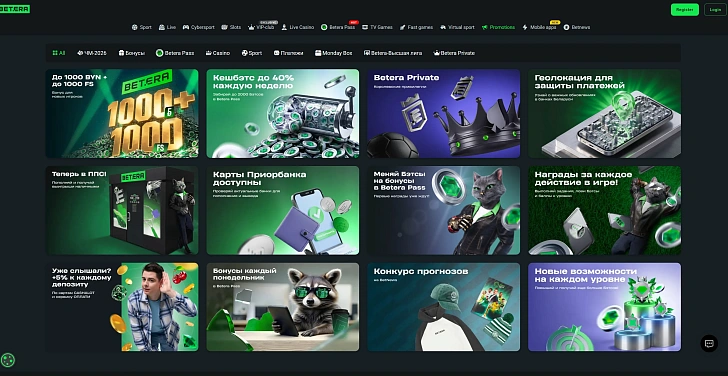Select the All promotions filter tab
Viewport: 728px width, 376px height.
(x=58, y=53)
